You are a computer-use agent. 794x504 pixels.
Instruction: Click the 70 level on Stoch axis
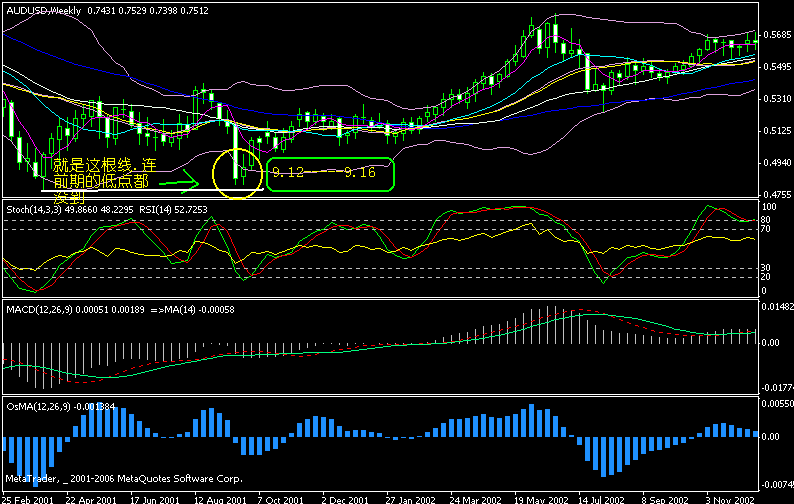(766, 229)
